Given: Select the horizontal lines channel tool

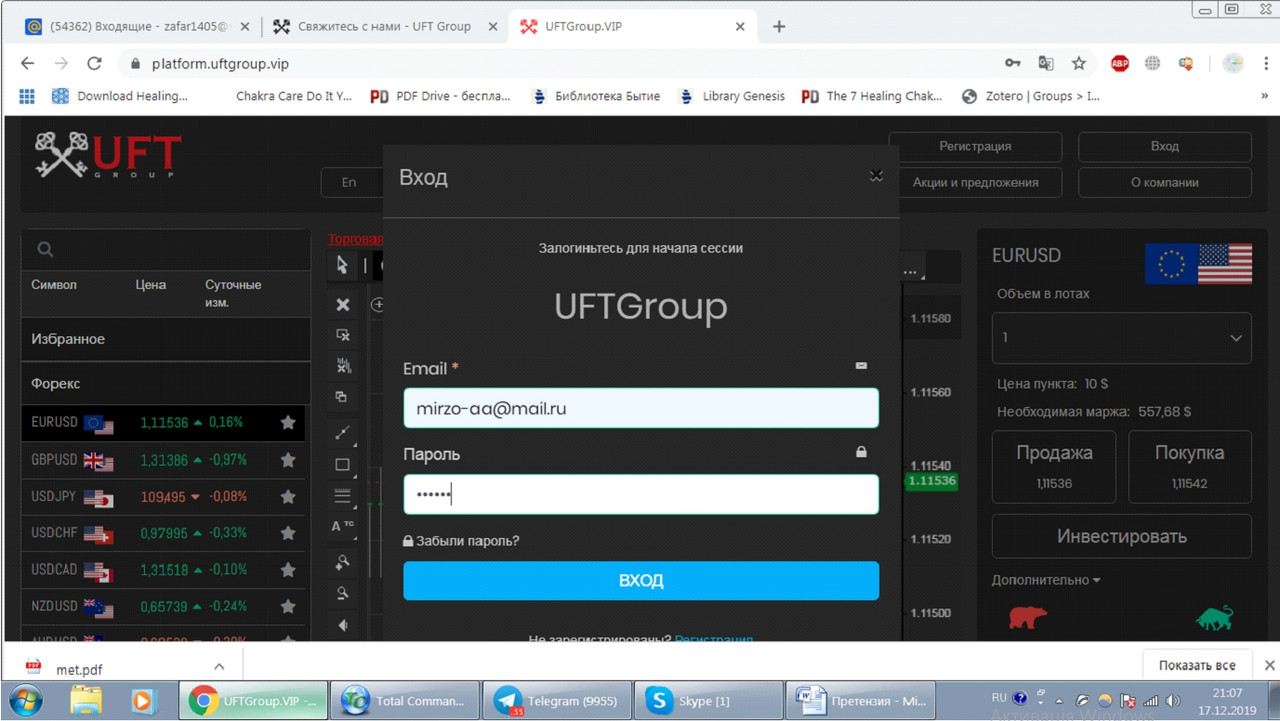Looking at the screenshot, I should (x=342, y=496).
